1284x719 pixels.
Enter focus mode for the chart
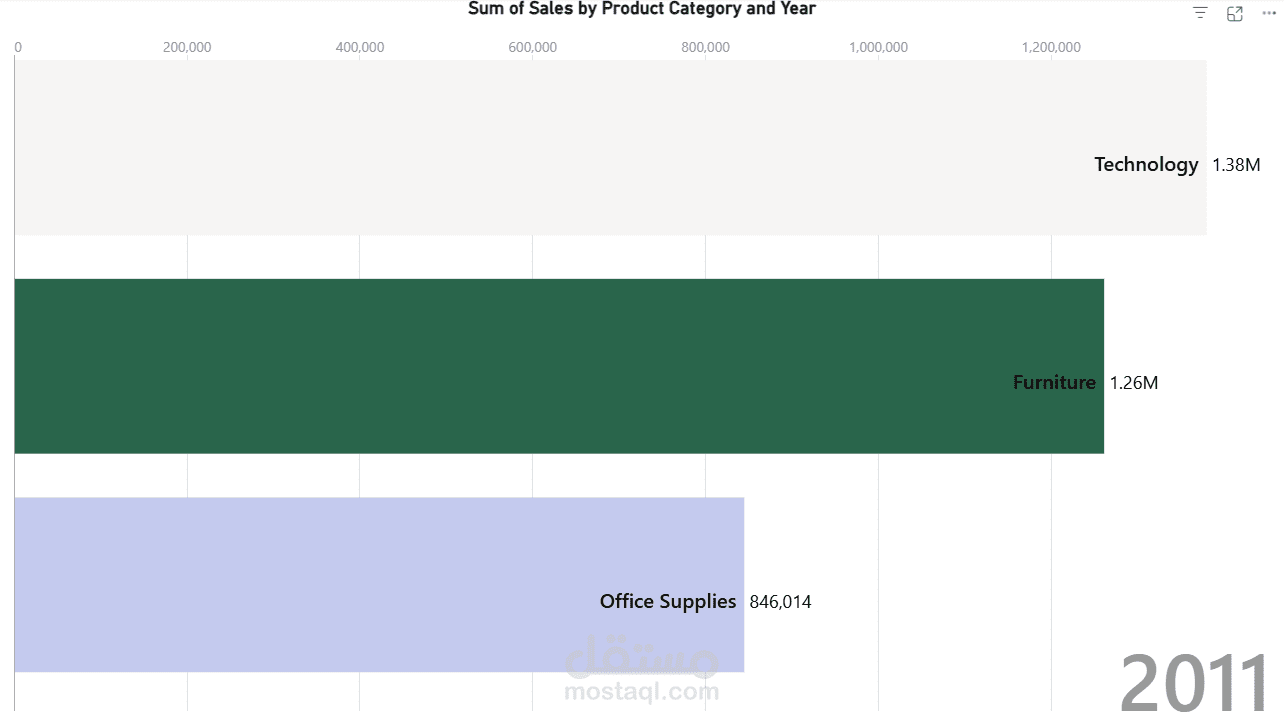[x=1235, y=13]
